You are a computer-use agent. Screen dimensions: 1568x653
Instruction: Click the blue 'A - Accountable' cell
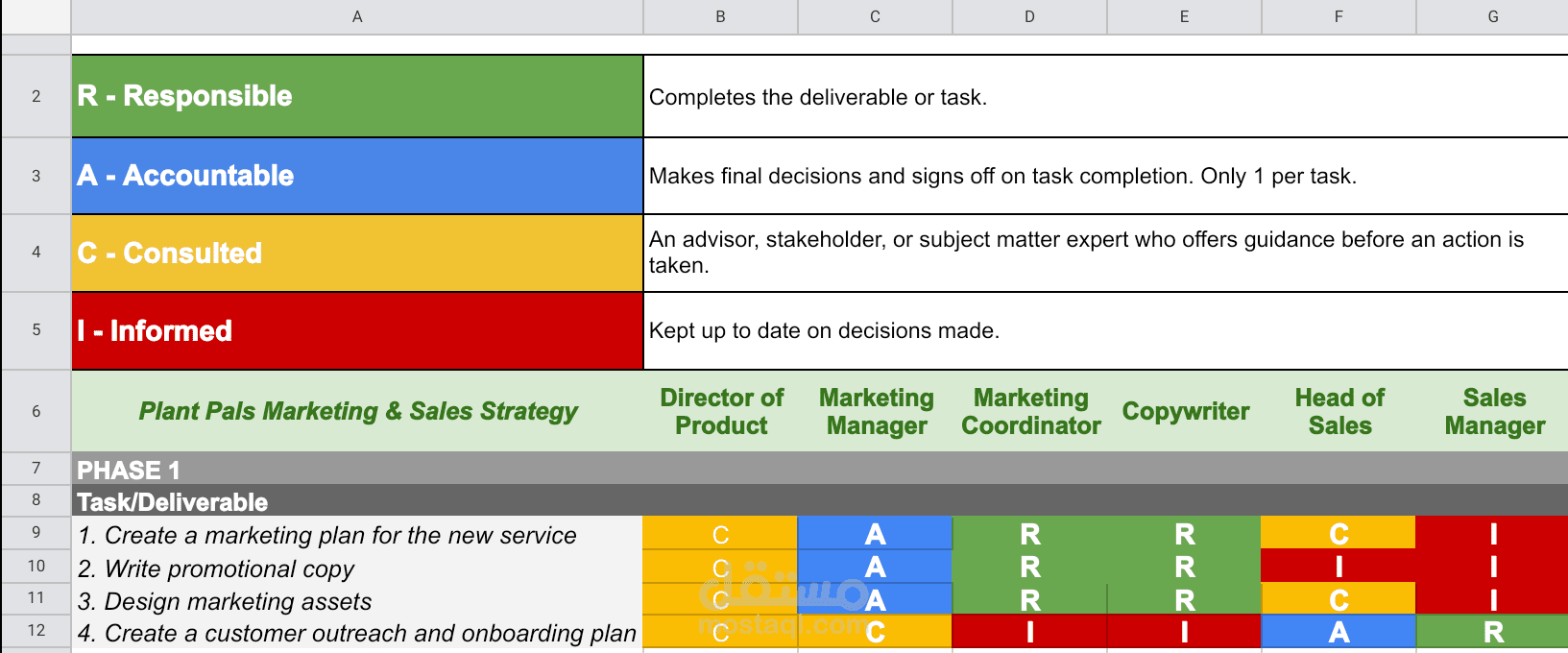pos(357,176)
